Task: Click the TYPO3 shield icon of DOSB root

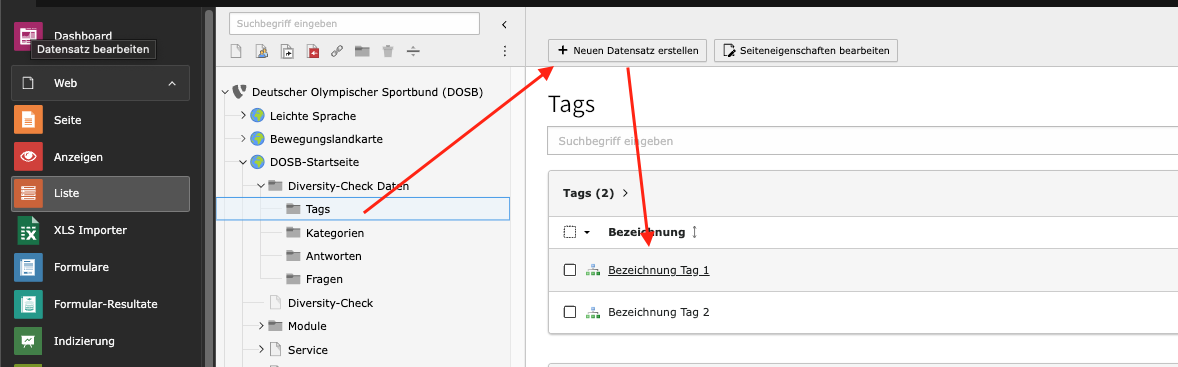Action: pos(240,92)
